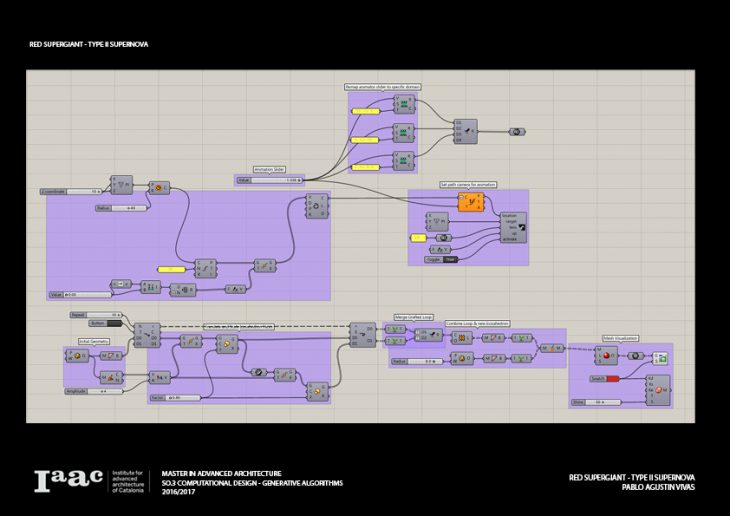Select the 'Remap animator slider' group label

383,87
